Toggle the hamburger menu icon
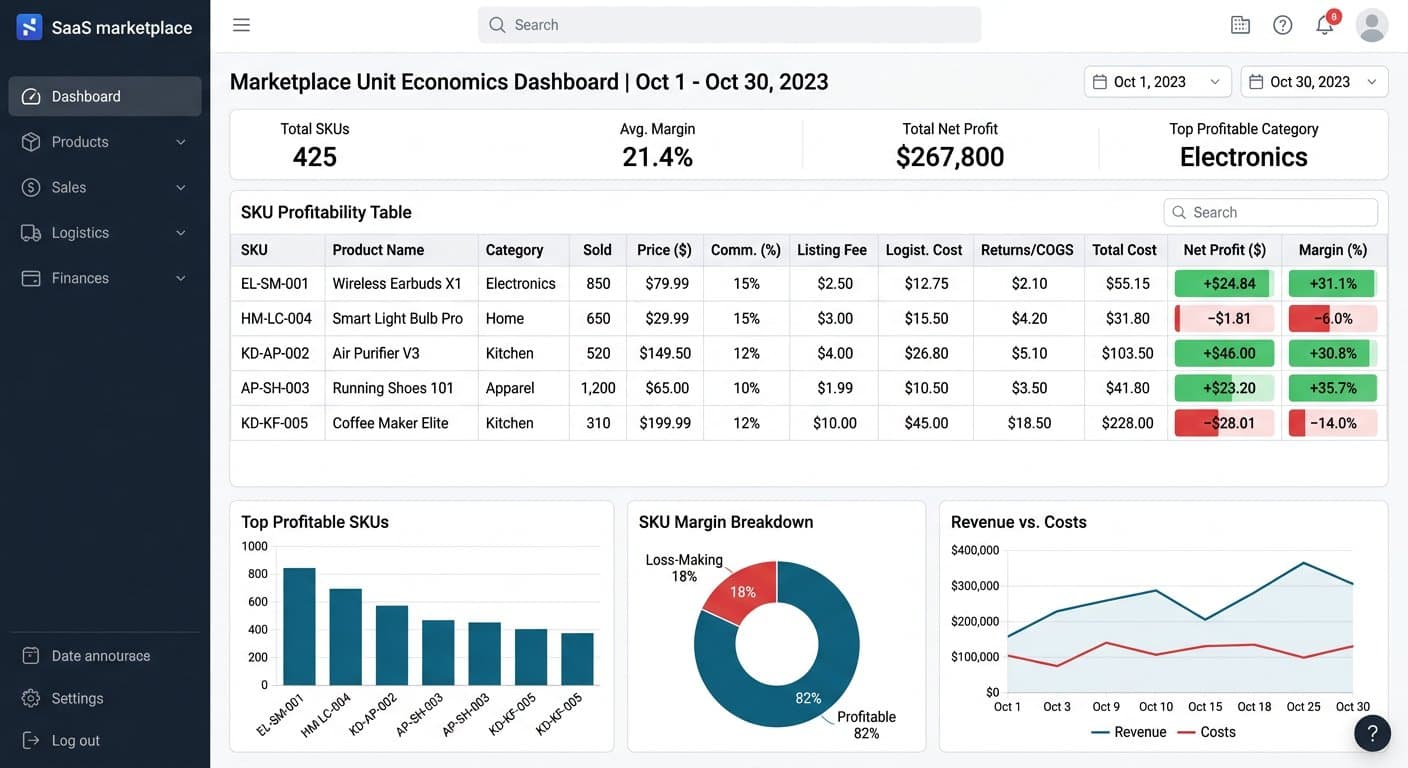Image resolution: width=1408 pixels, height=768 pixels. [241, 25]
